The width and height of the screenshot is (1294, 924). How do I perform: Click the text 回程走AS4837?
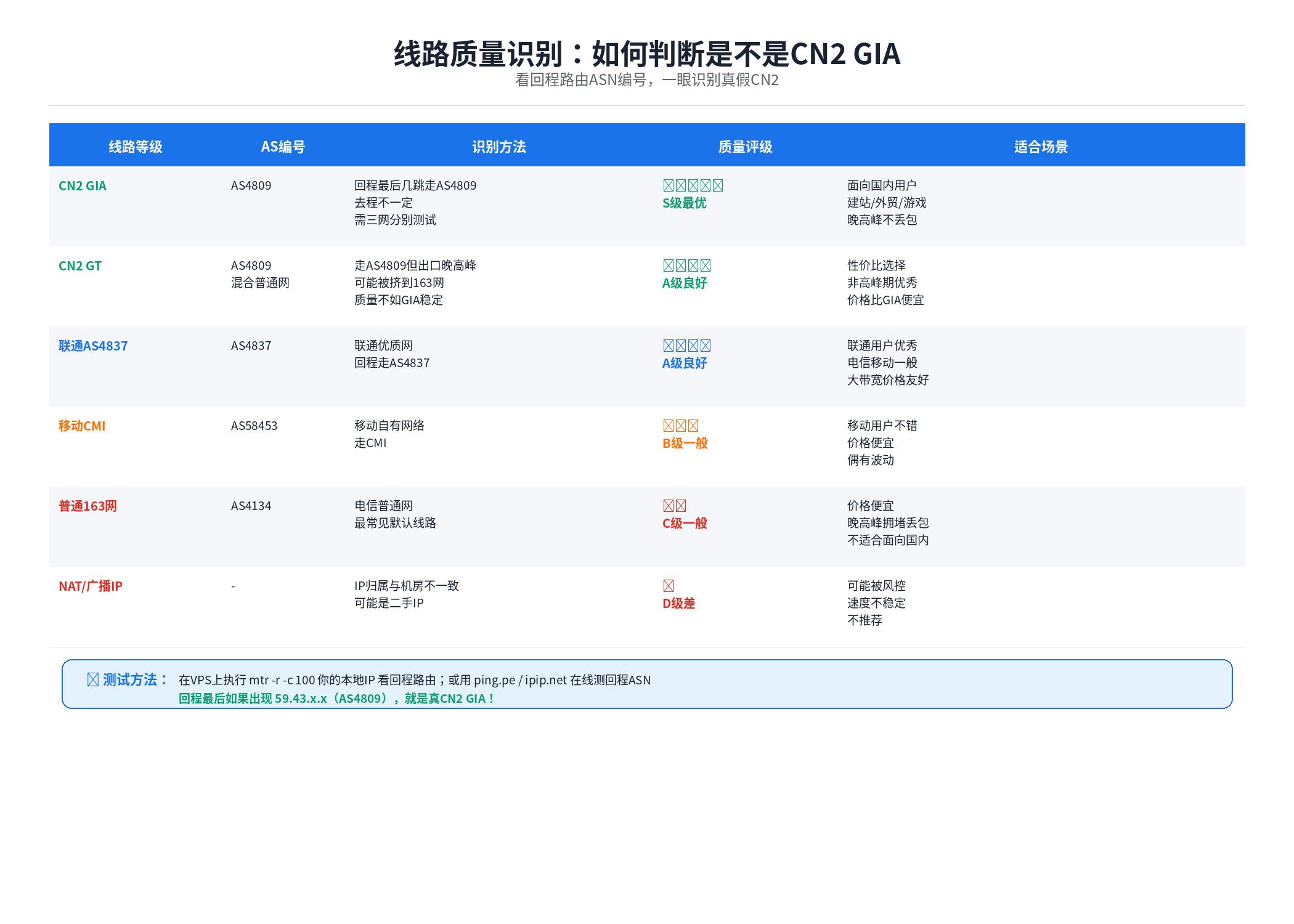click(392, 363)
